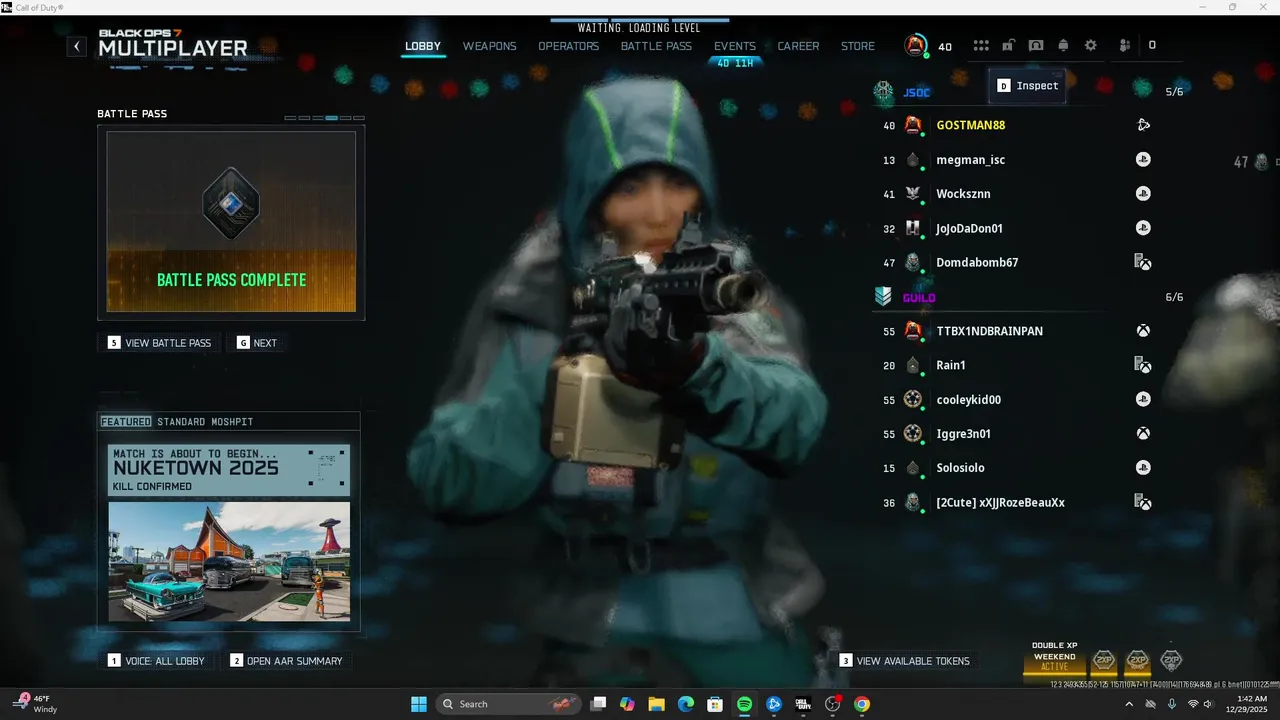
Task: Open Google Chrome from the taskbar
Action: pyautogui.click(x=862, y=704)
